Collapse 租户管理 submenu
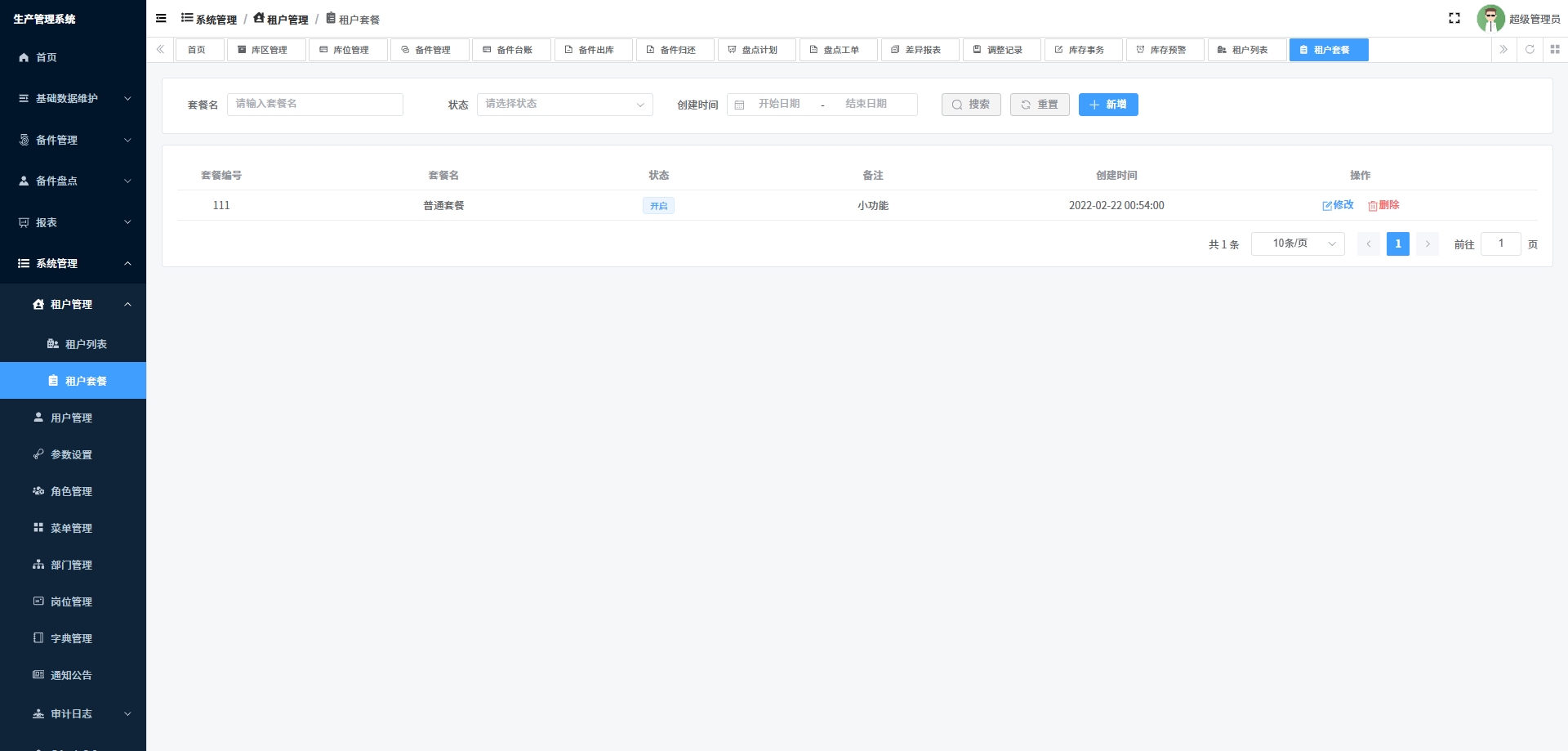The height and width of the screenshot is (751, 1568). click(73, 304)
